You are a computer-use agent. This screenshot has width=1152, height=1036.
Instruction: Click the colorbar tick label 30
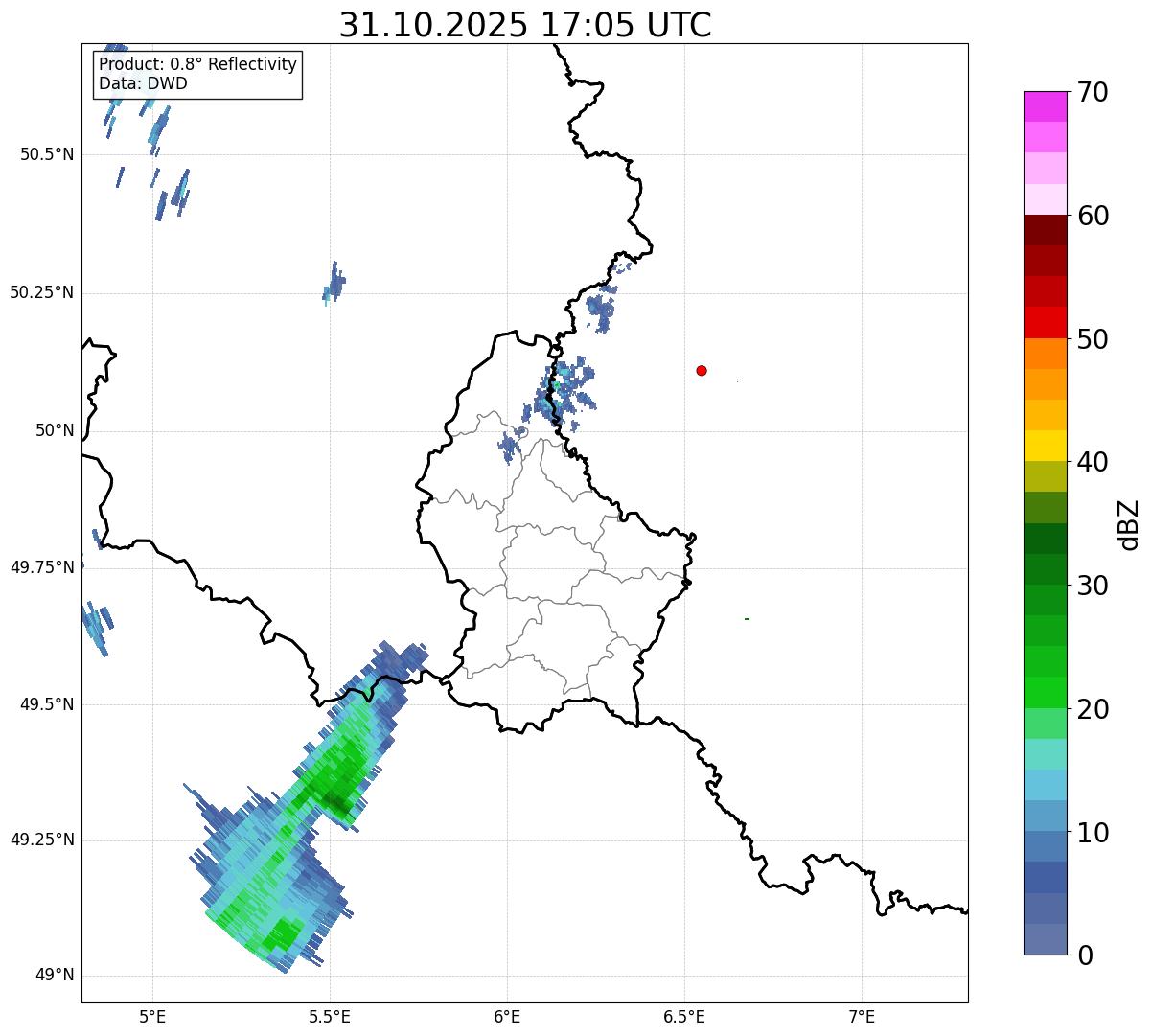pos(1094,586)
